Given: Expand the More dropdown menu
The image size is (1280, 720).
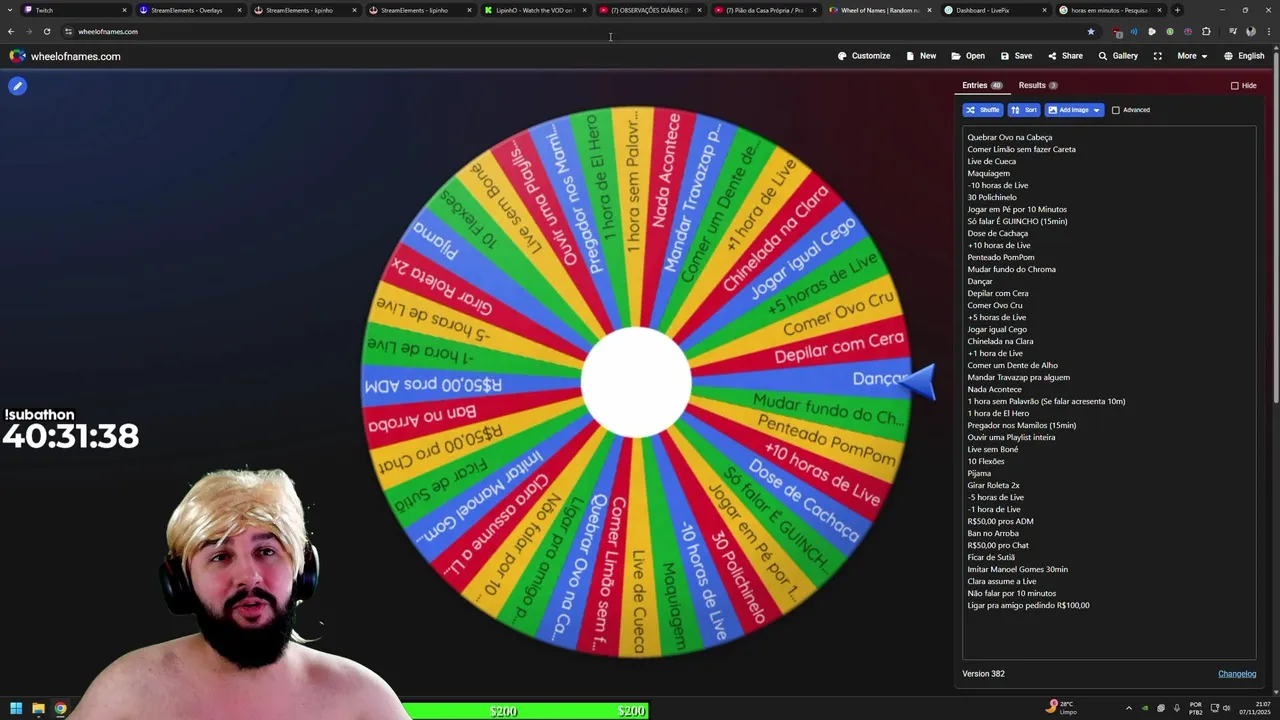Looking at the screenshot, I should 1192,56.
